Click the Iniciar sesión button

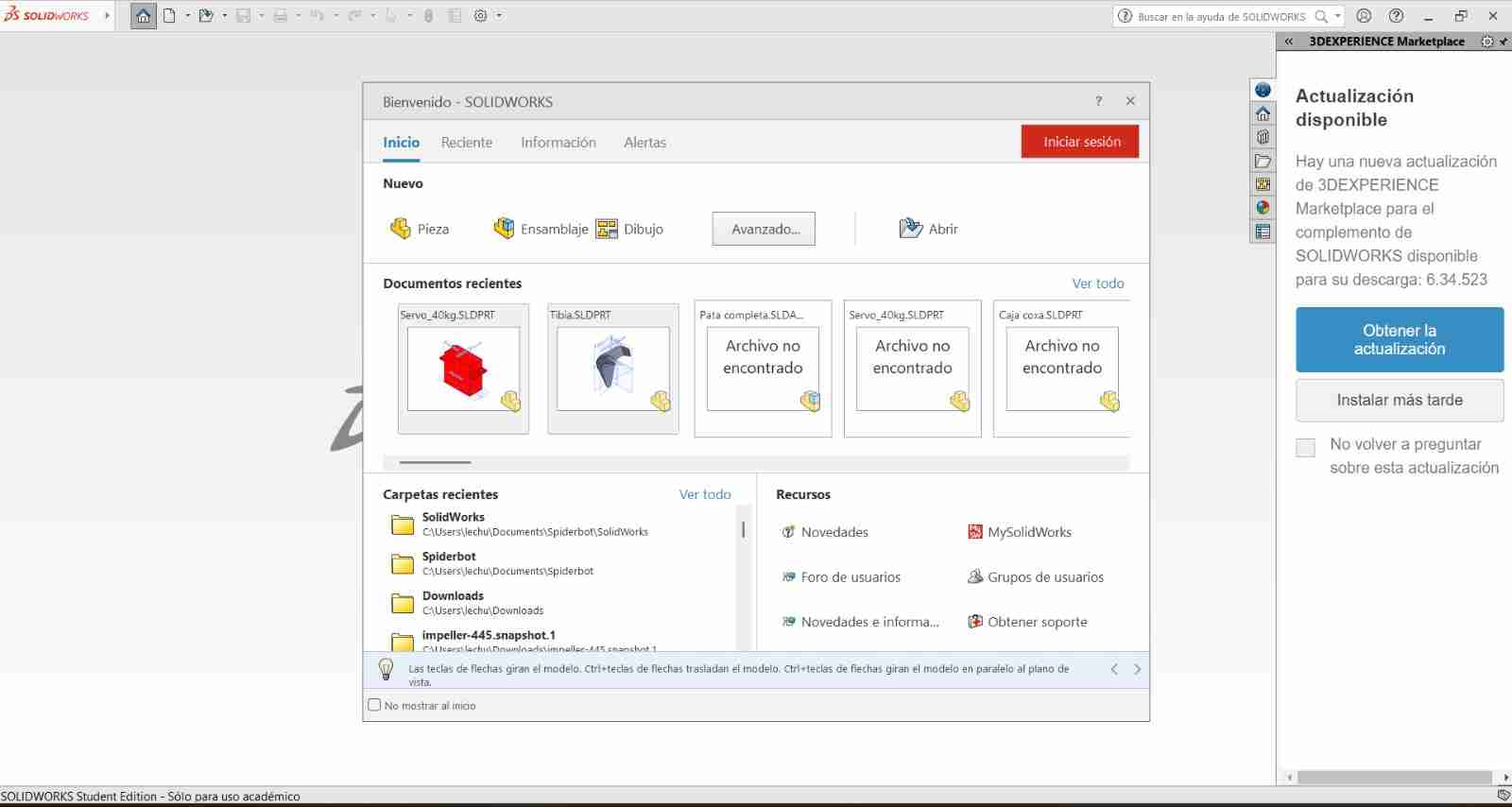(1080, 142)
